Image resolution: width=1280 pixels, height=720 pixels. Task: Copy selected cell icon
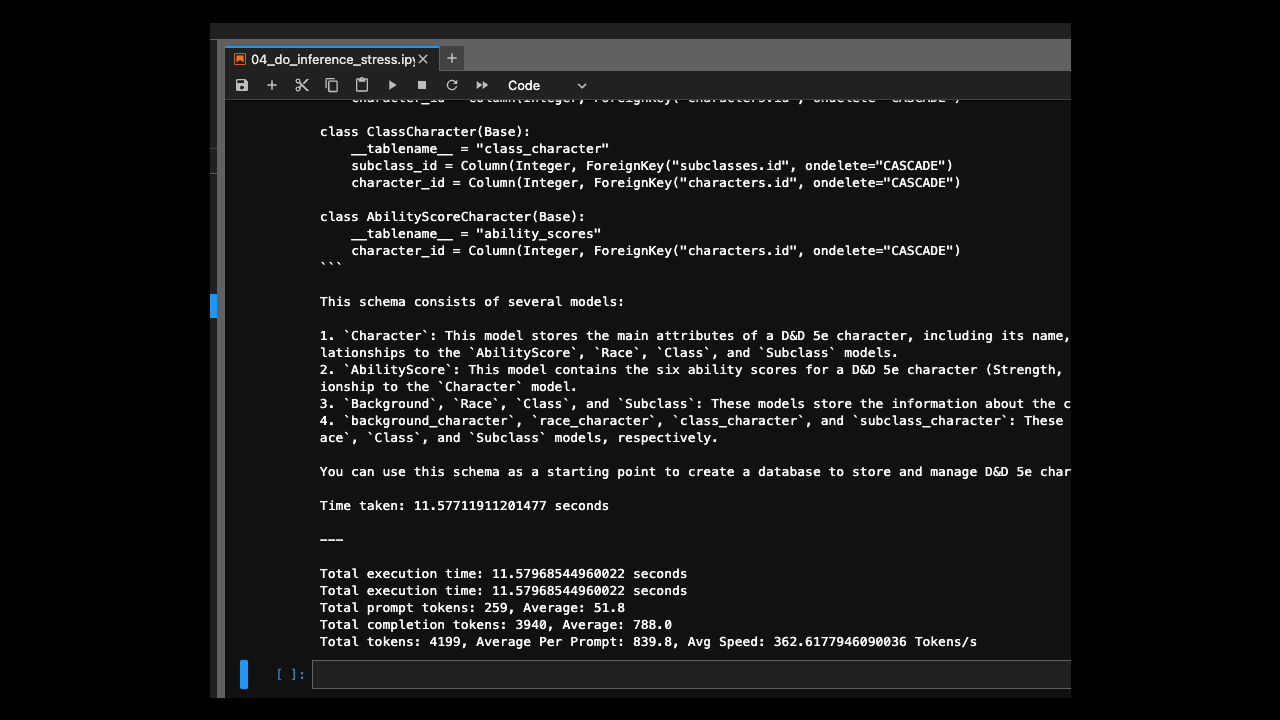[x=332, y=86]
